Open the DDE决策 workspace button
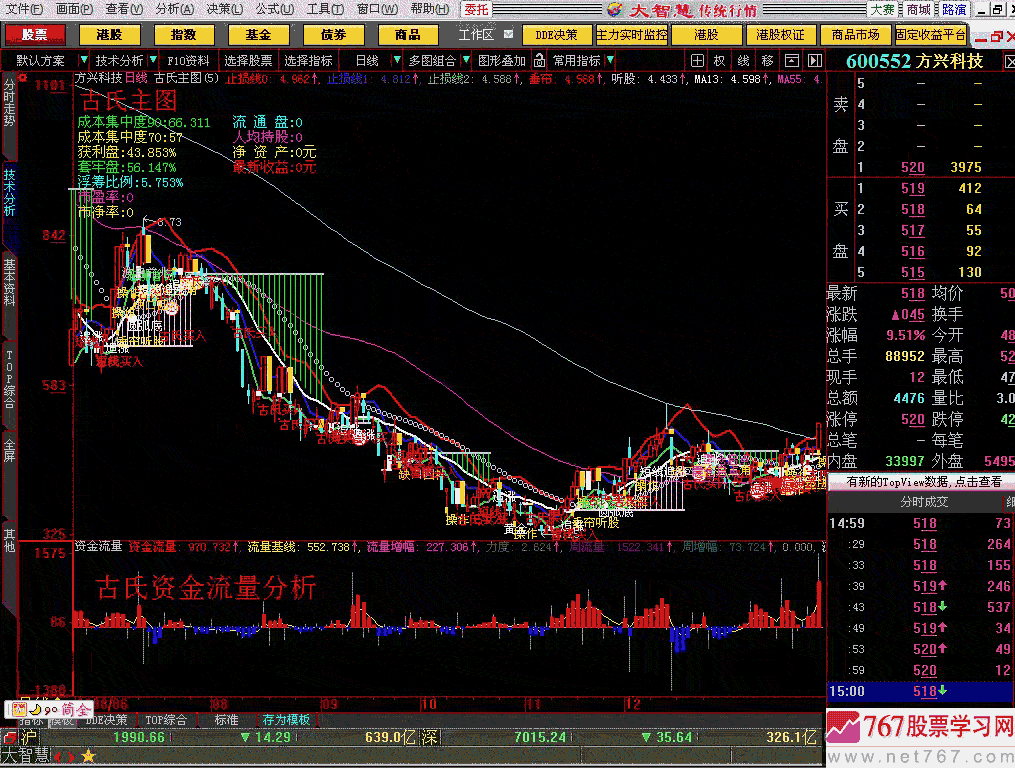Image resolution: width=1015 pixels, height=768 pixels. pyautogui.click(x=557, y=34)
